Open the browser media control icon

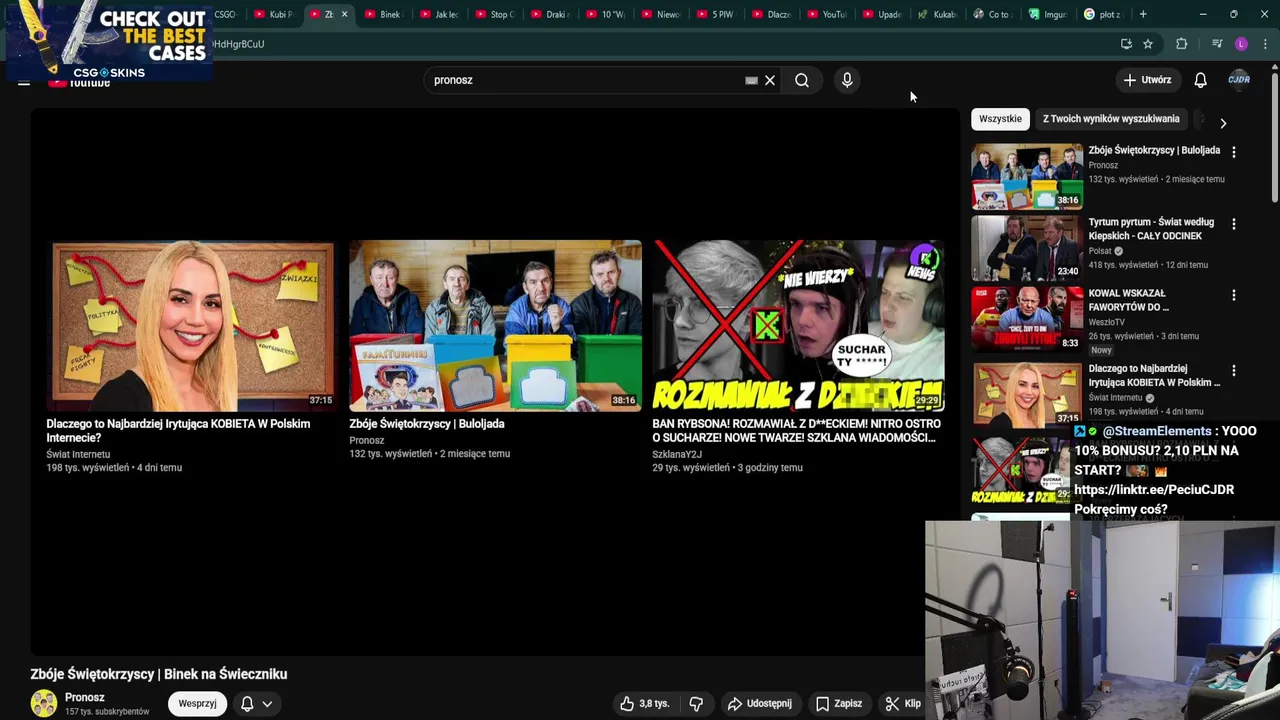pyautogui.click(x=1217, y=44)
